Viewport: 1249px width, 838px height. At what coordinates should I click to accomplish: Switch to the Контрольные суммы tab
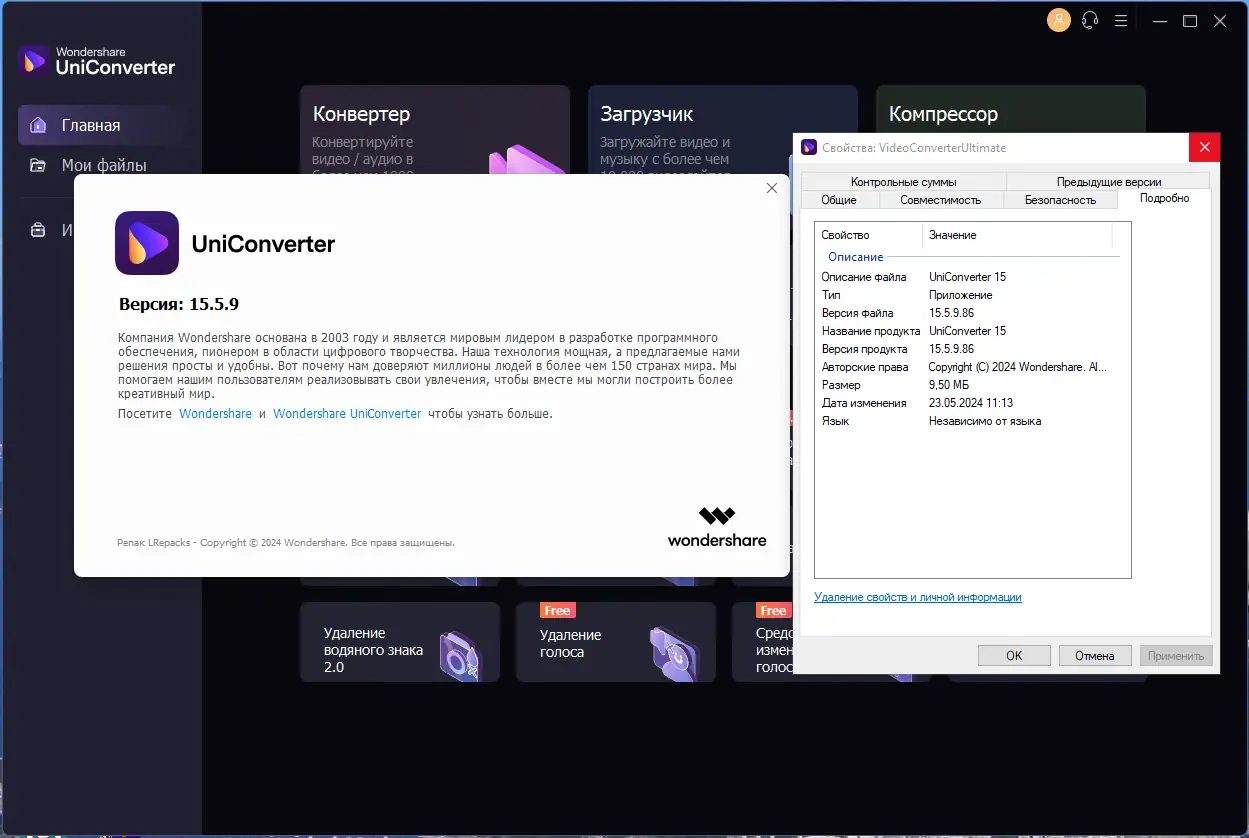click(x=903, y=182)
